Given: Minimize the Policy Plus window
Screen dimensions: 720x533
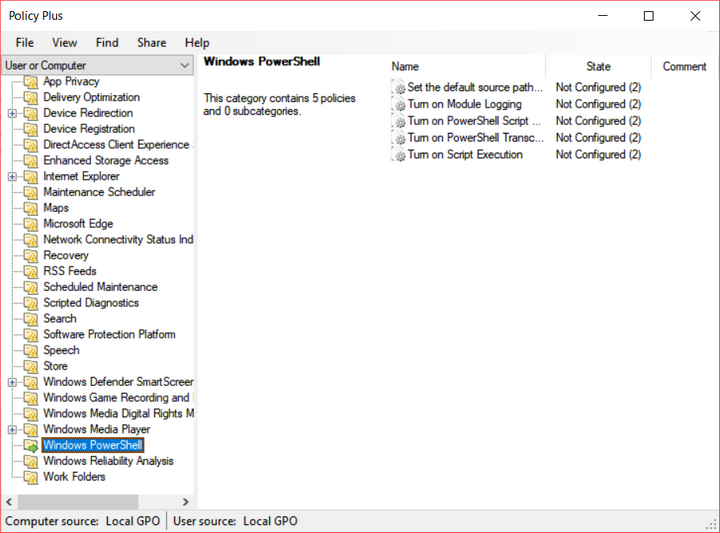Looking at the screenshot, I should pos(603,16).
